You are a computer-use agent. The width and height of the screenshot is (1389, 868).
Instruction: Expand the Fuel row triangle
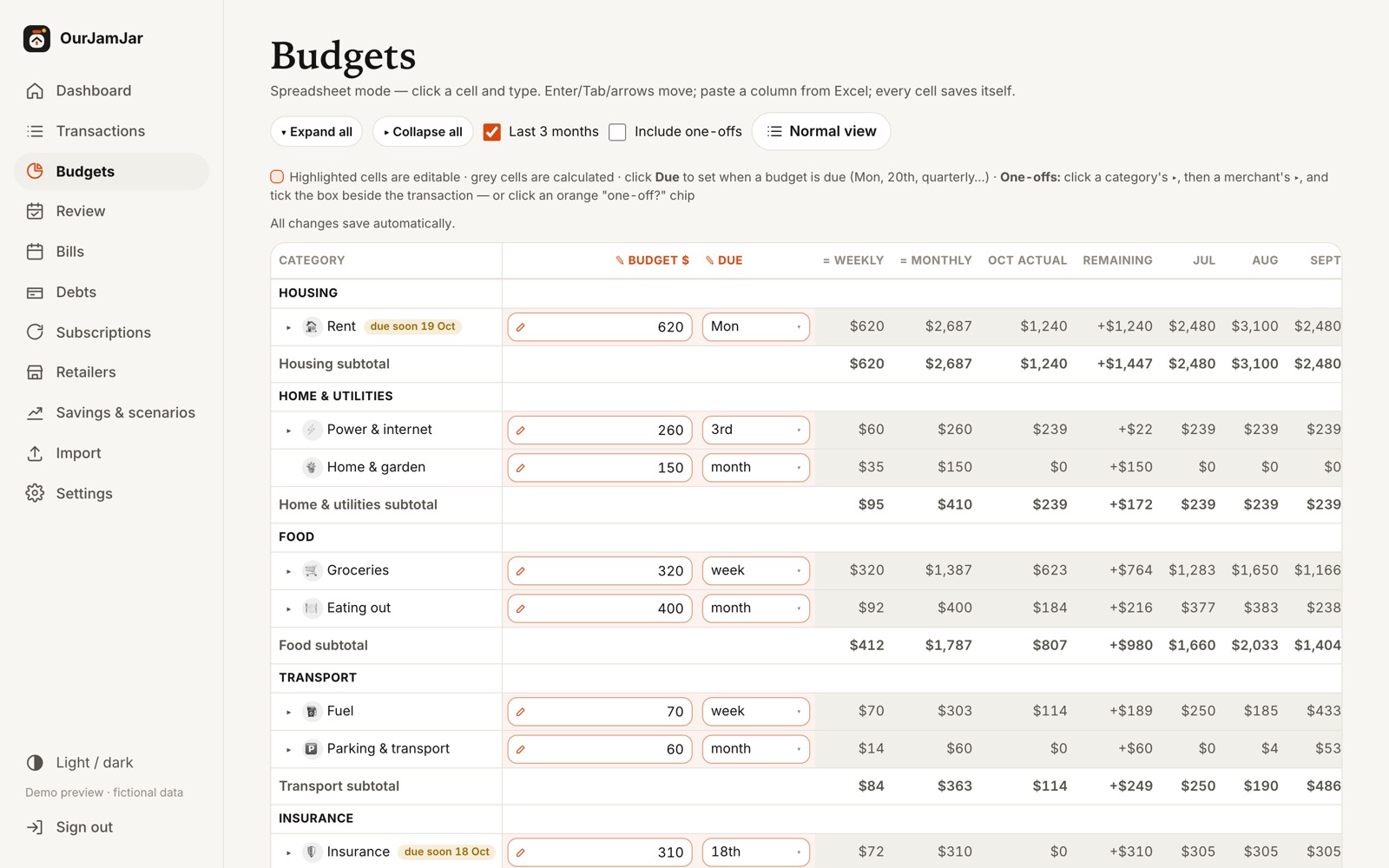pyautogui.click(x=289, y=713)
